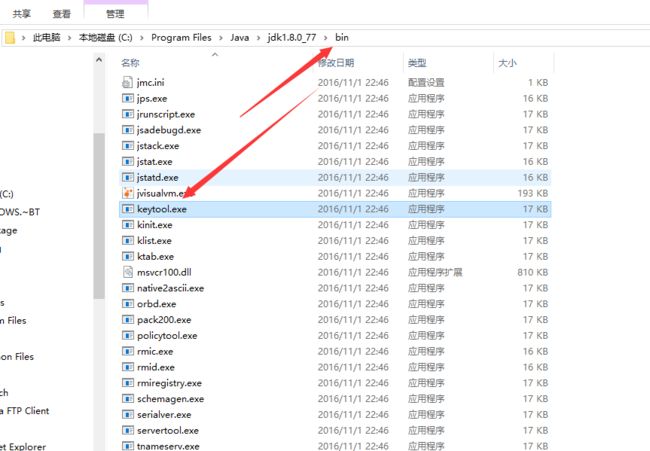650x451 pixels.
Task: Go to 此电脑 in the breadcrumb
Action: tap(46, 37)
